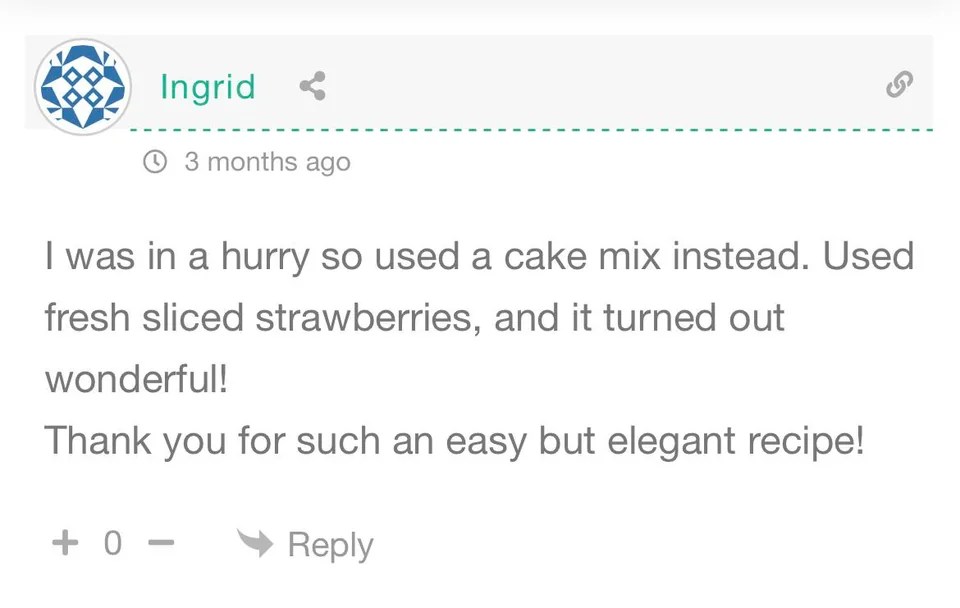Click the green dashed separator line

coord(530,130)
